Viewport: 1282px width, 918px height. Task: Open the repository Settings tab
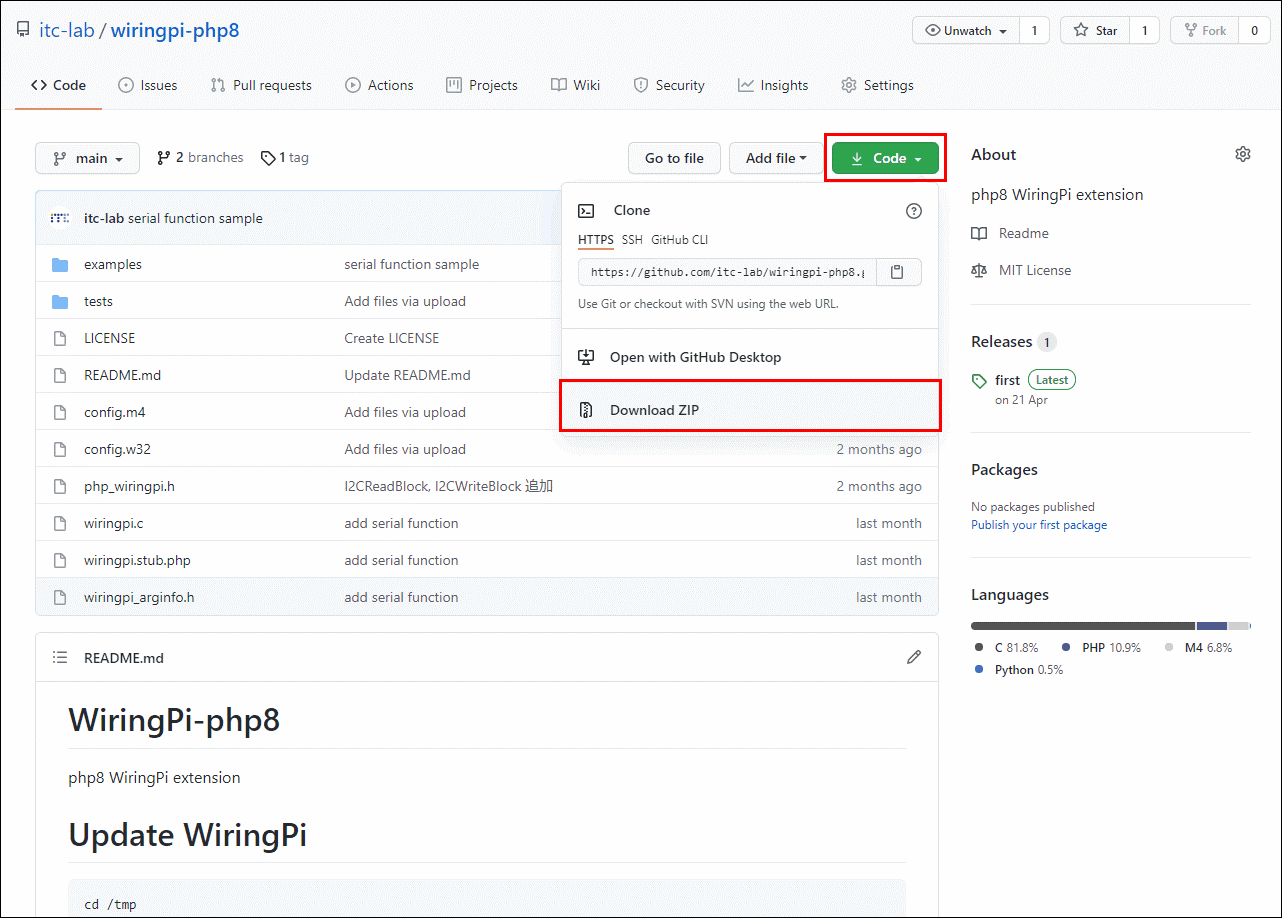coord(877,86)
